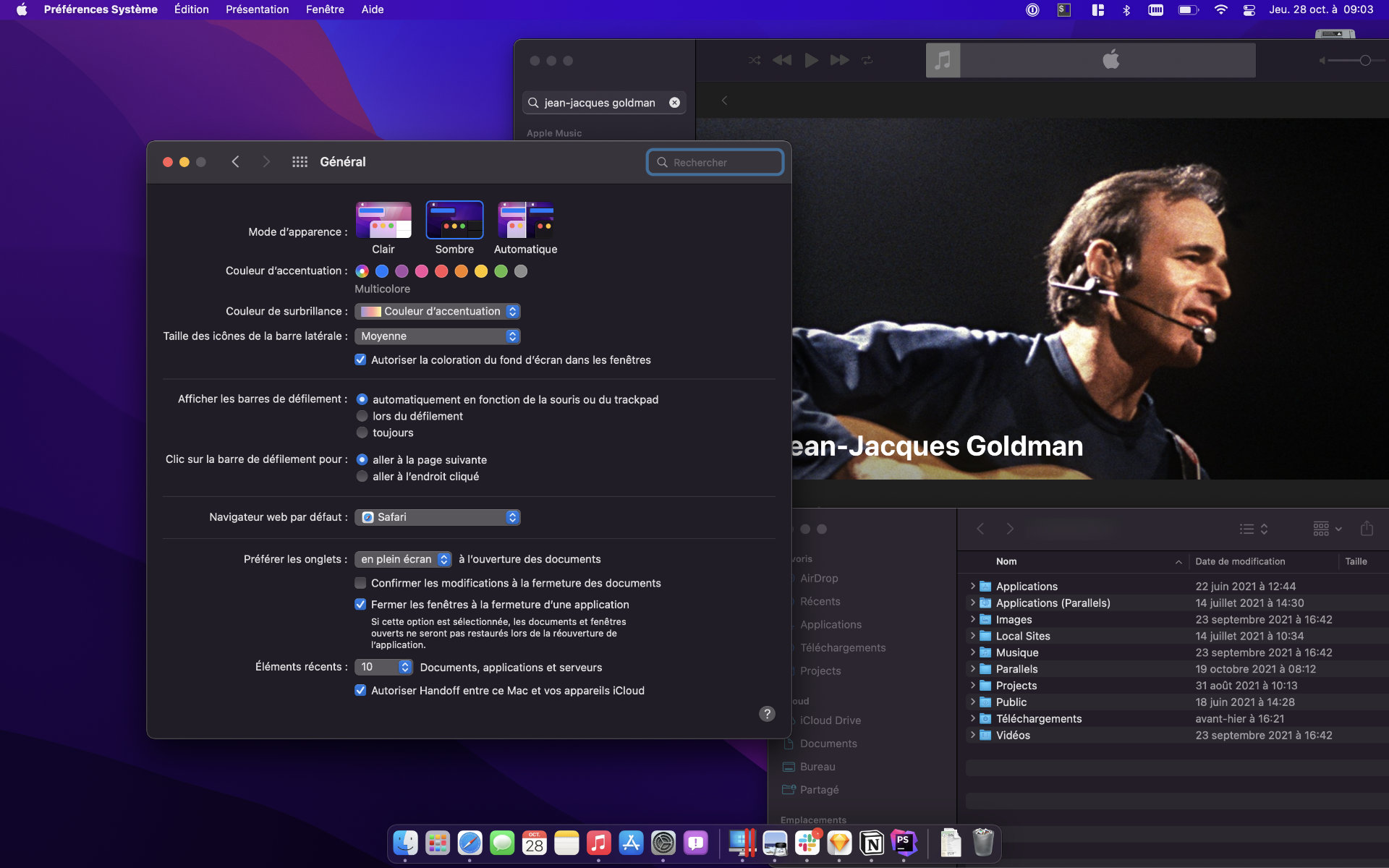Image resolution: width=1389 pixels, height=868 pixels.
Task: Choose the Clair appearance mode
Action: tap(383, 220)
